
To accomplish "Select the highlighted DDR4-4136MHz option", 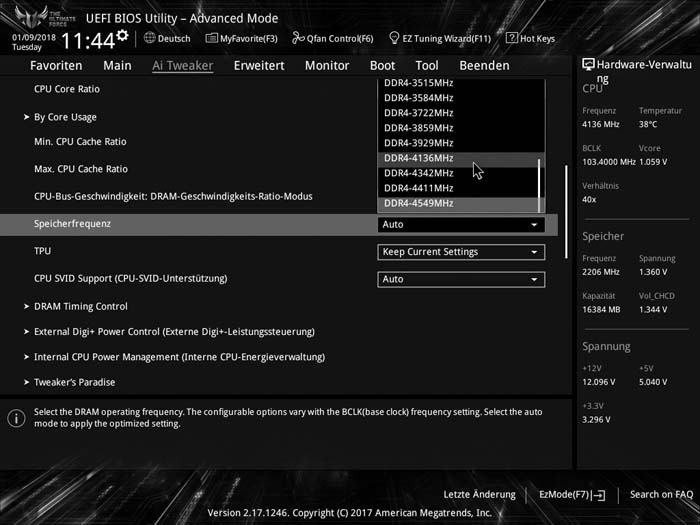I will tap(461, 158).
